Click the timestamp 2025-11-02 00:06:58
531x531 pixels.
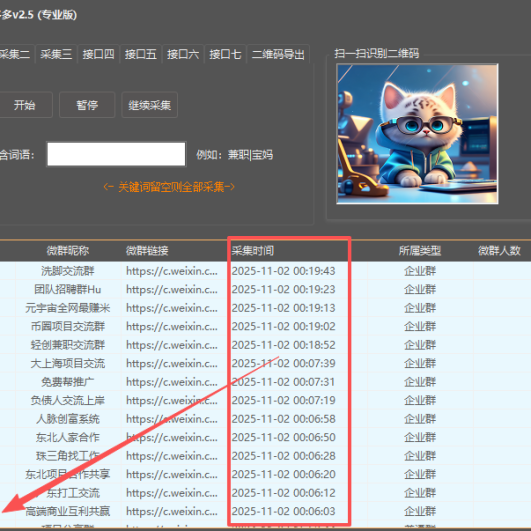(283, 419)
